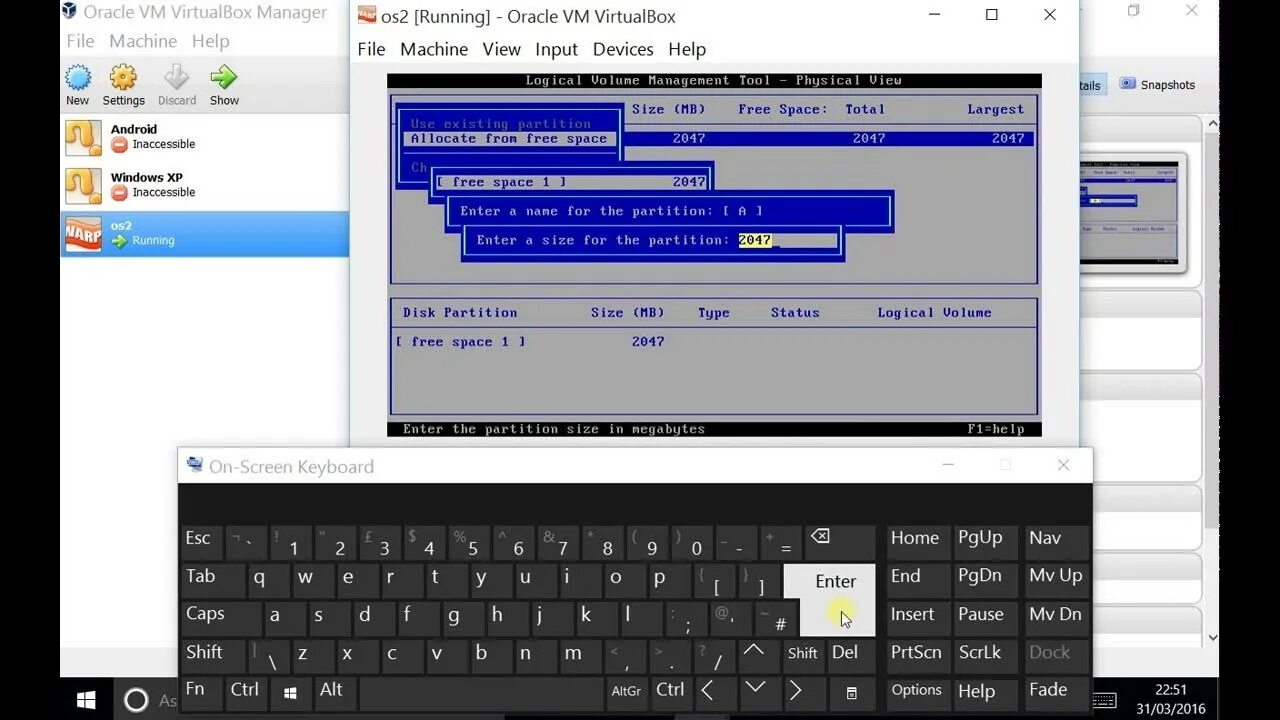
Task: Toggle ScrLk key on On-Screen Keyboard
Action: pyautogui.click(x=985, y=654)
